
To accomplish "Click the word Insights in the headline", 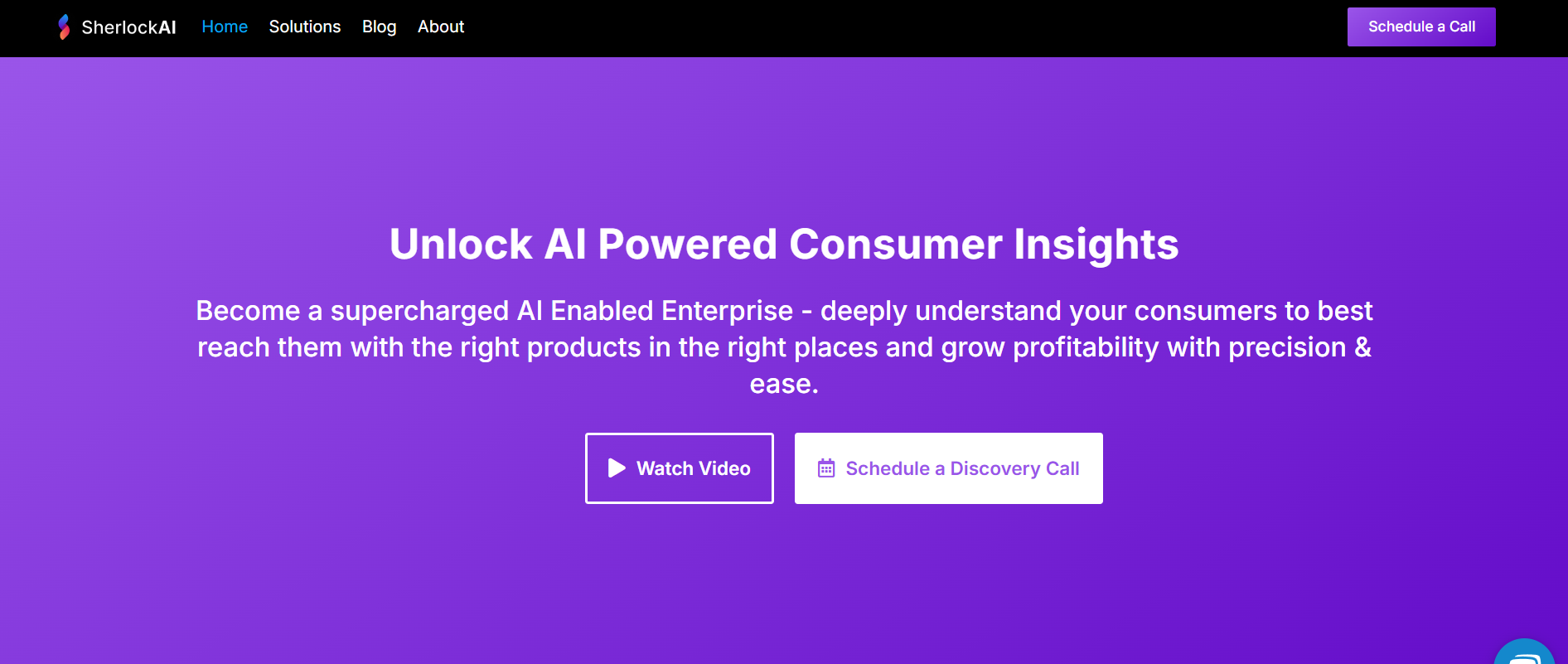I will (x=1096, y=245).
